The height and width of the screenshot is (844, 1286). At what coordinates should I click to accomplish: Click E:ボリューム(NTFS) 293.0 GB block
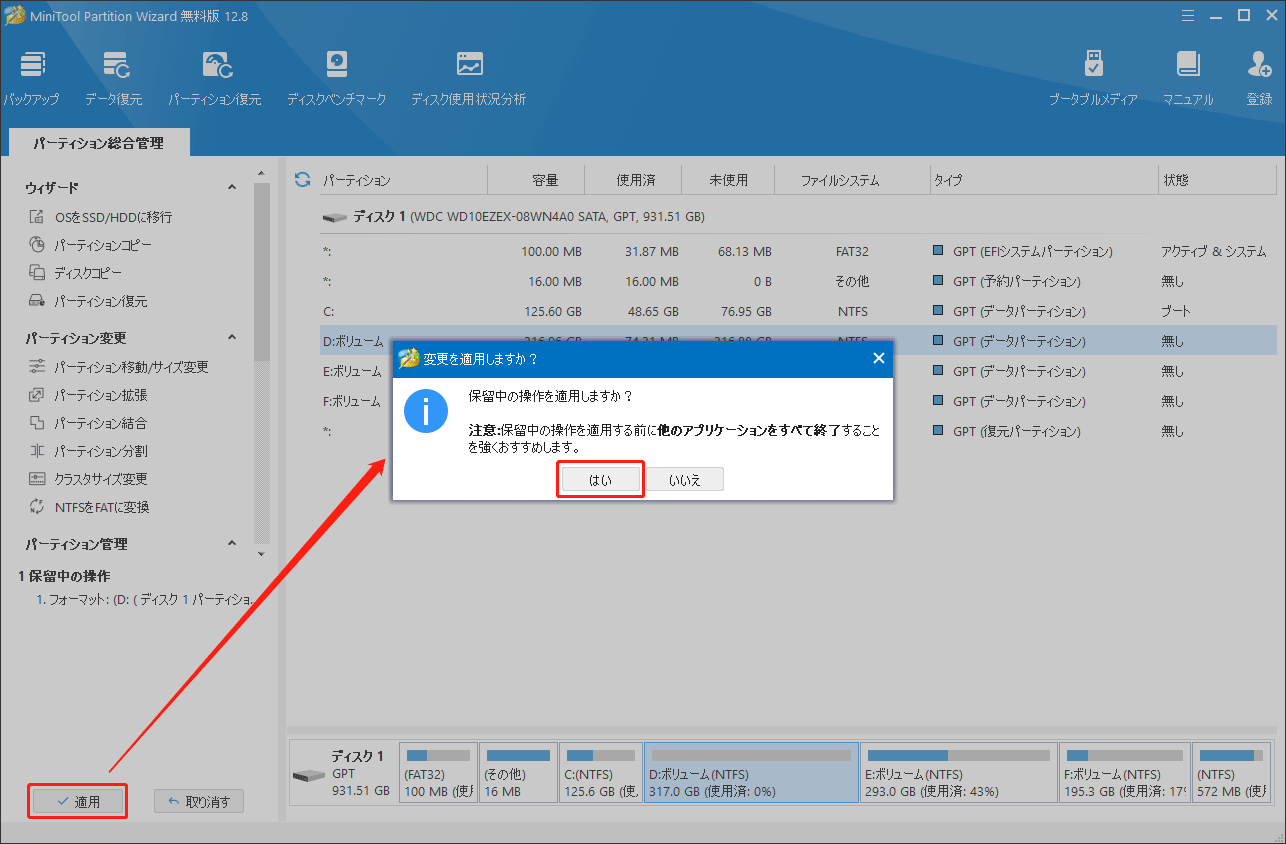pyautogui.click(x=958, y=772)
